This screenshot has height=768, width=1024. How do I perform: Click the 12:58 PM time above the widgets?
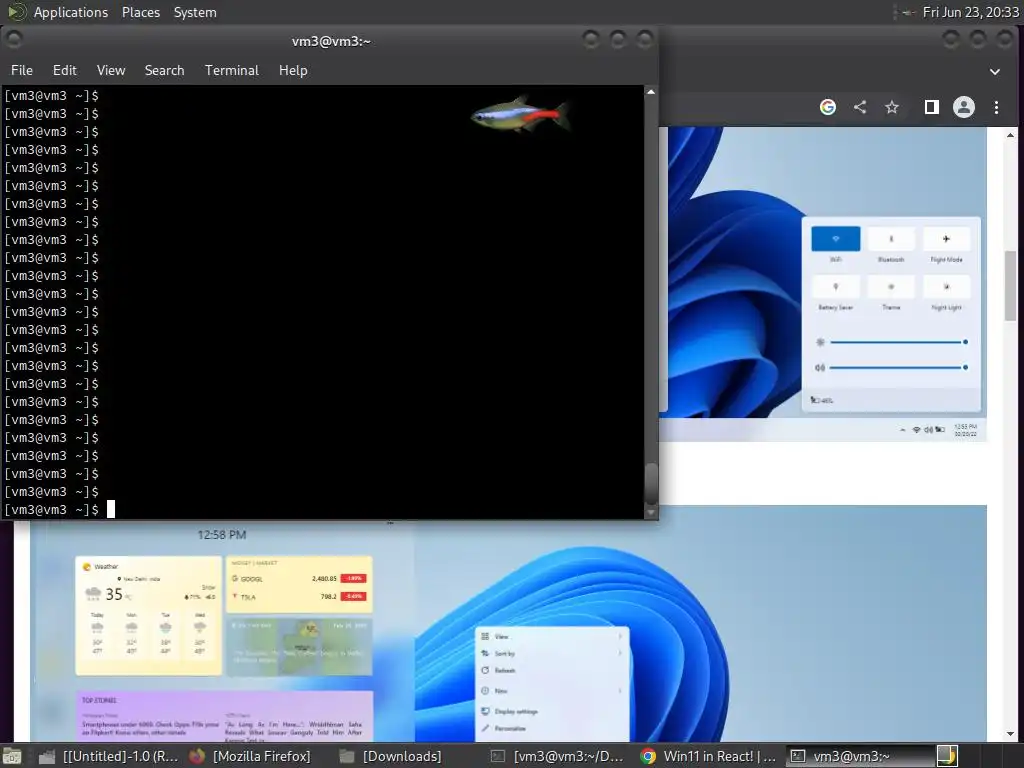click(222, 535)
